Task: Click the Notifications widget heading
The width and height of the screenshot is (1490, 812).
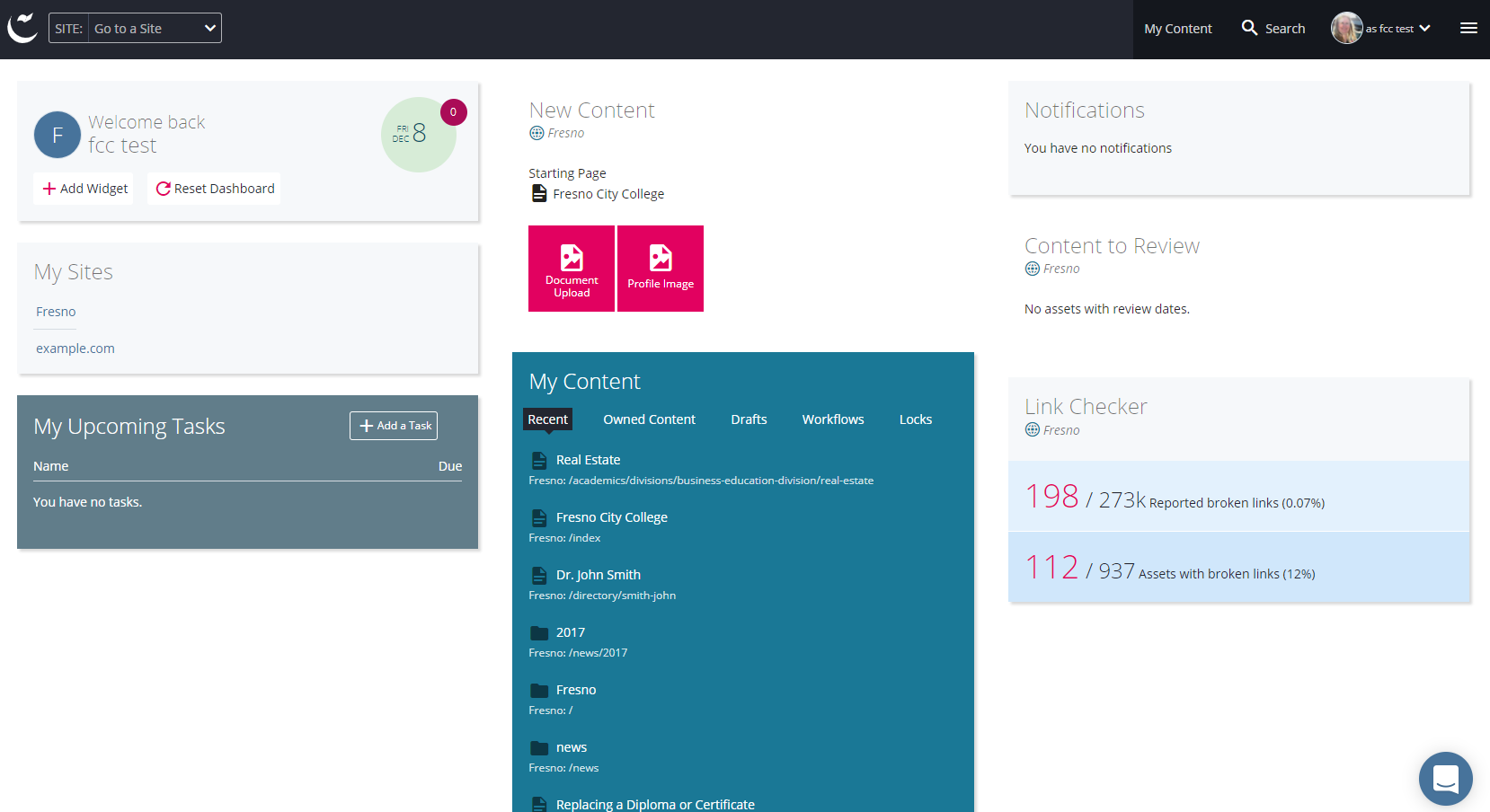Action: click(1085, 110)
